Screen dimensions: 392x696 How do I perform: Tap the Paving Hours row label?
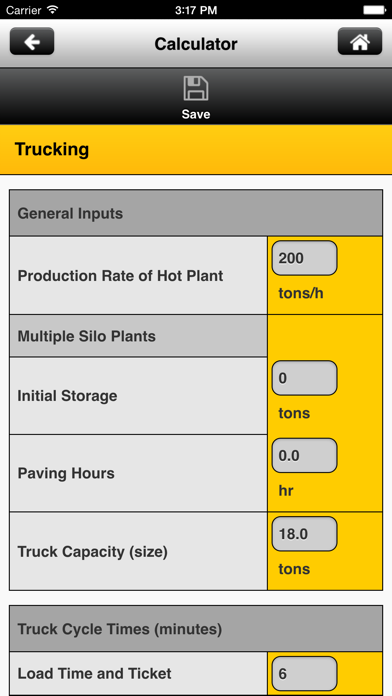click(66, 473)
